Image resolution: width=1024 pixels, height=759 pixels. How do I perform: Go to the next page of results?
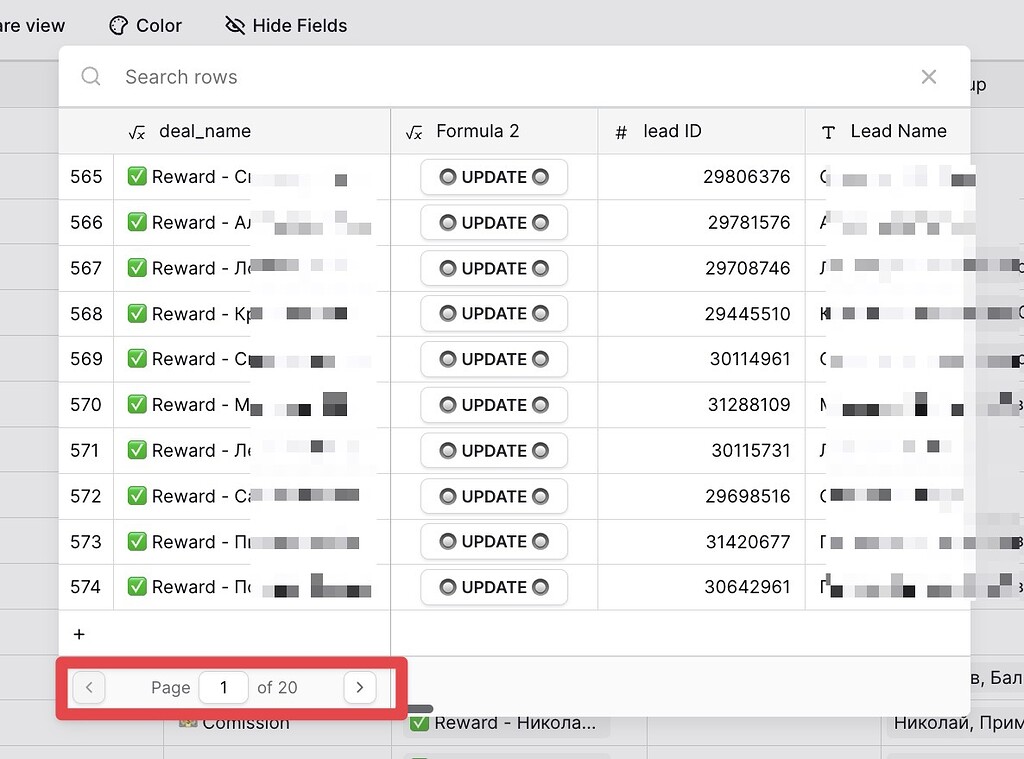tap(359, 687)
